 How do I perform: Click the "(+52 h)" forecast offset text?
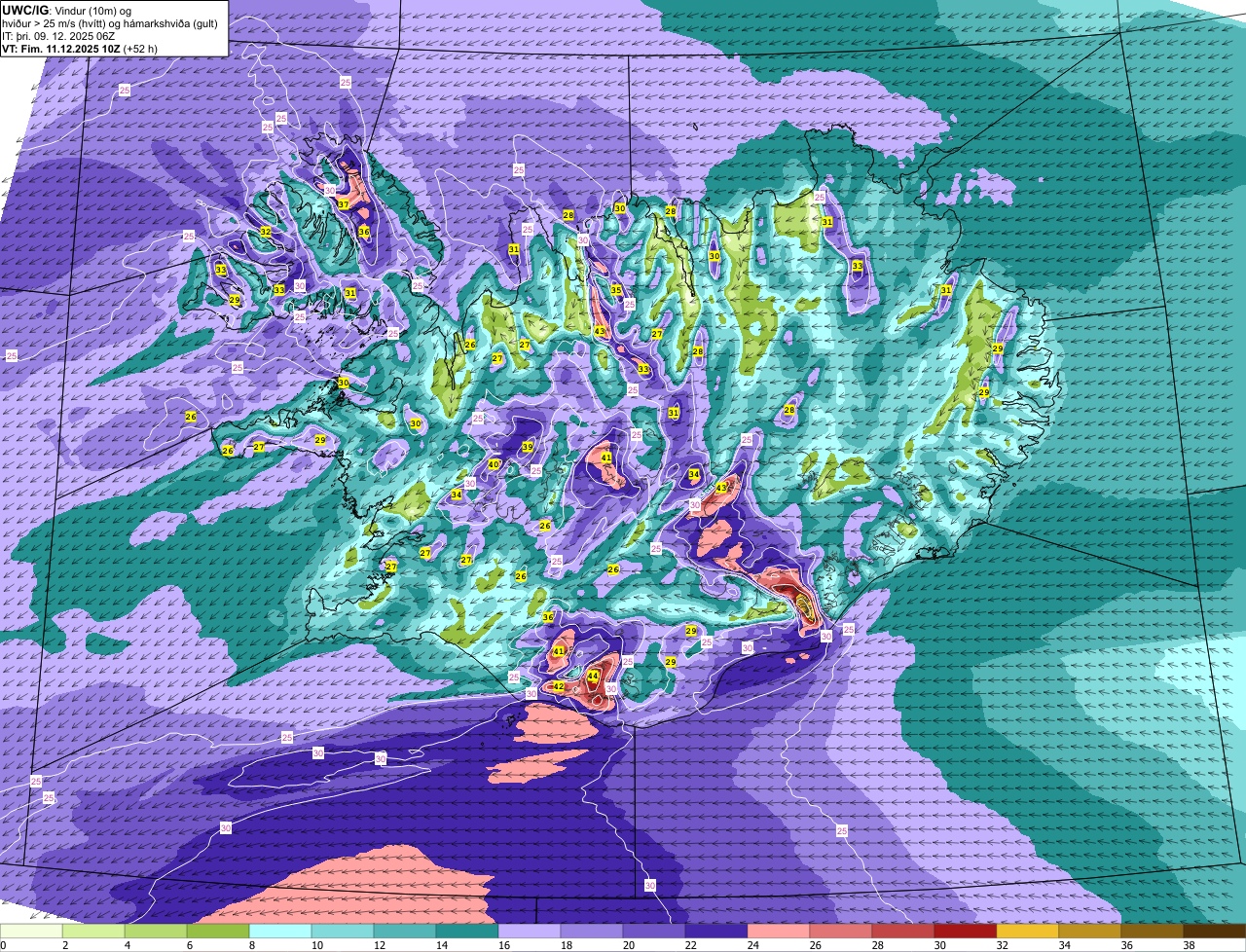142,48
